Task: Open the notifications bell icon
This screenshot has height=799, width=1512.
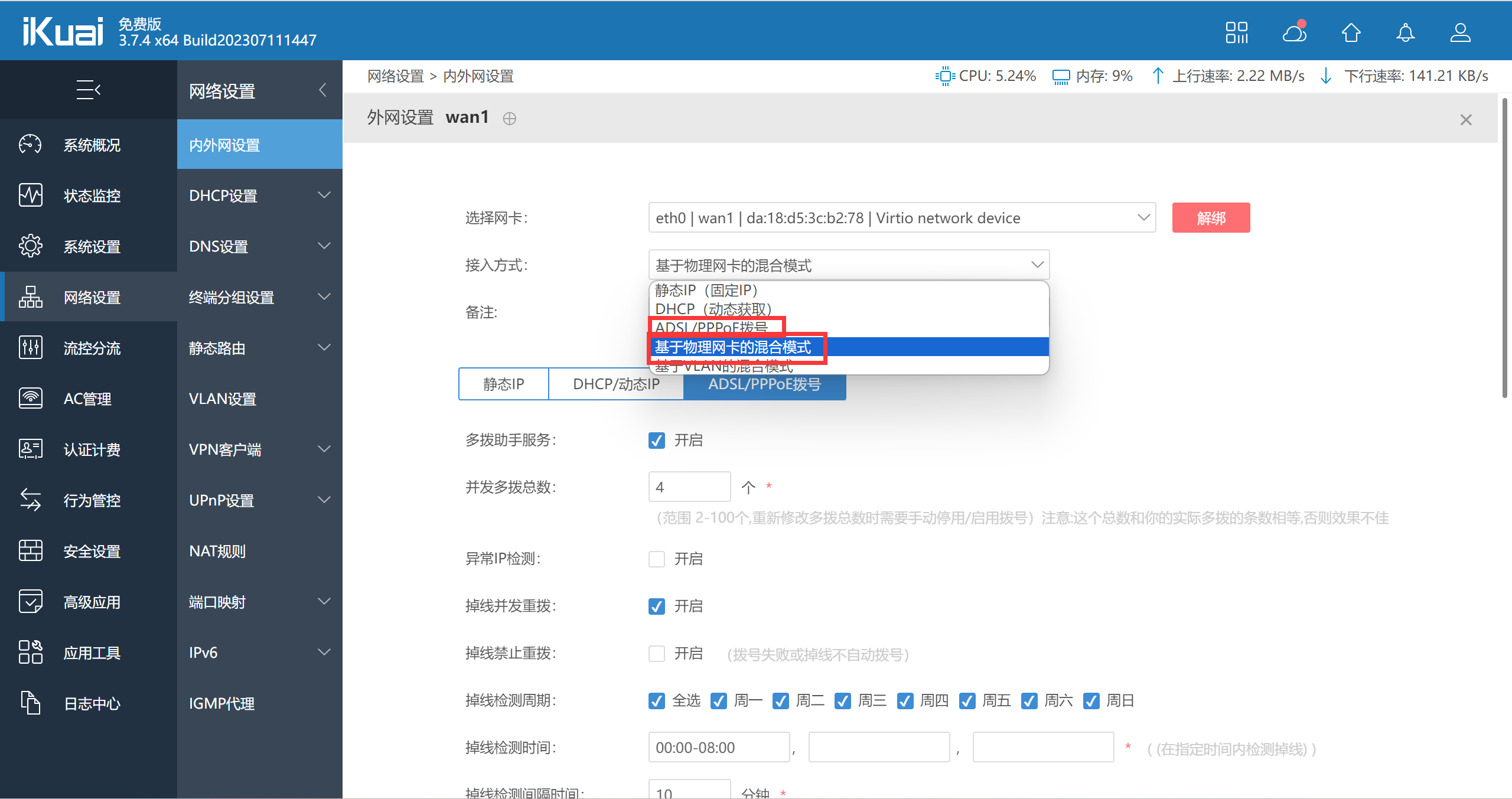Action: tap(1405, 32)
